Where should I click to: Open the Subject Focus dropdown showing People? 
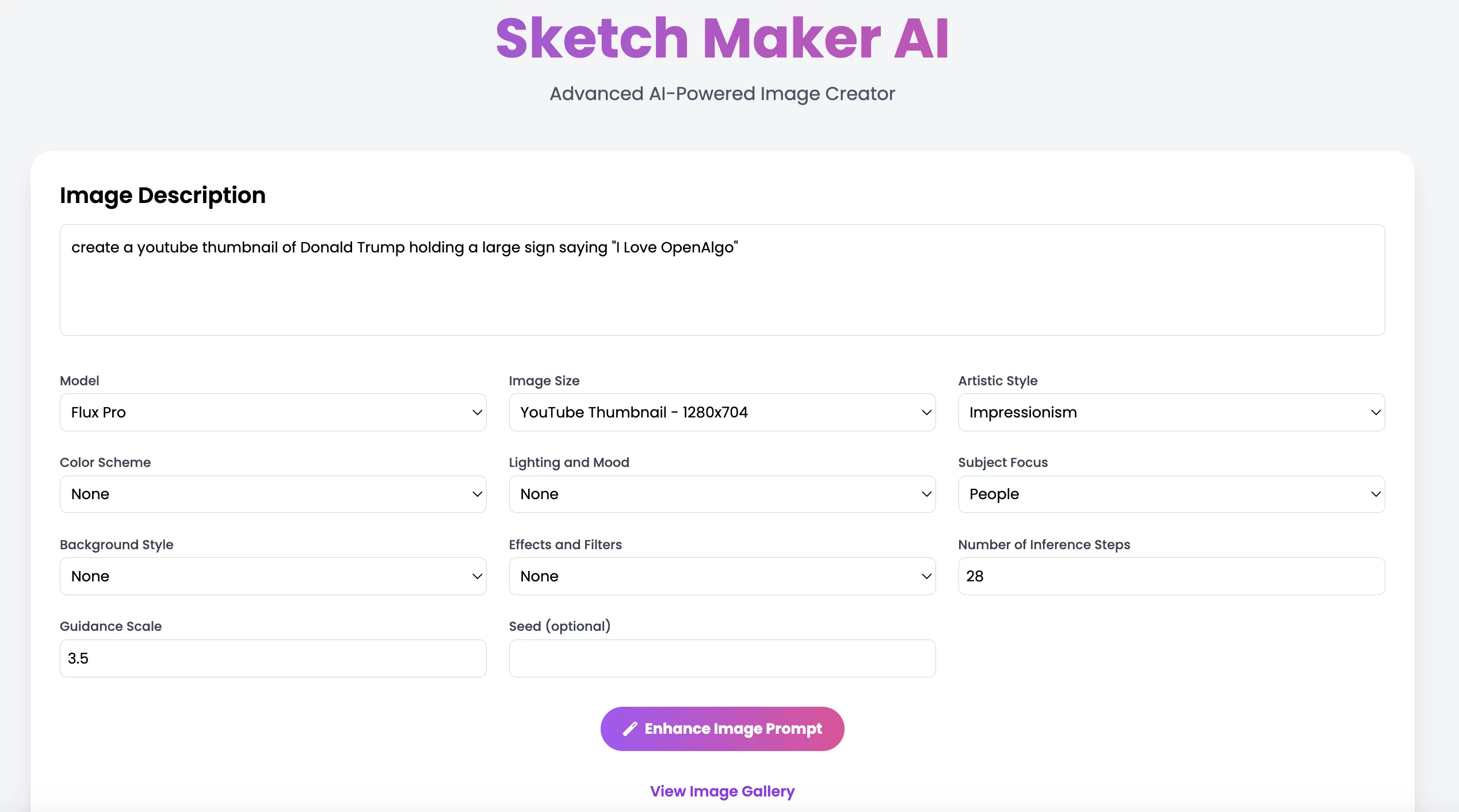(x=1171, y=494)
